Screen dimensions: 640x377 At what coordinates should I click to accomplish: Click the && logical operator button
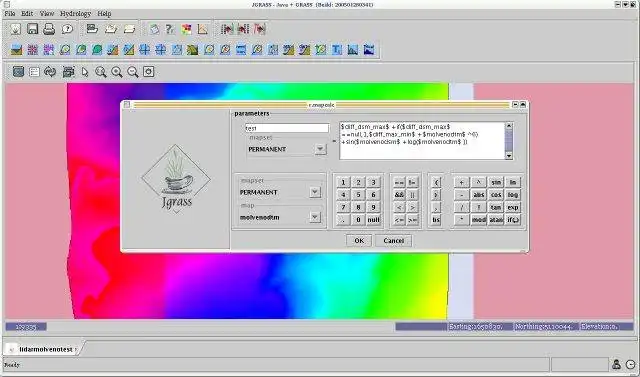[399, 195]
